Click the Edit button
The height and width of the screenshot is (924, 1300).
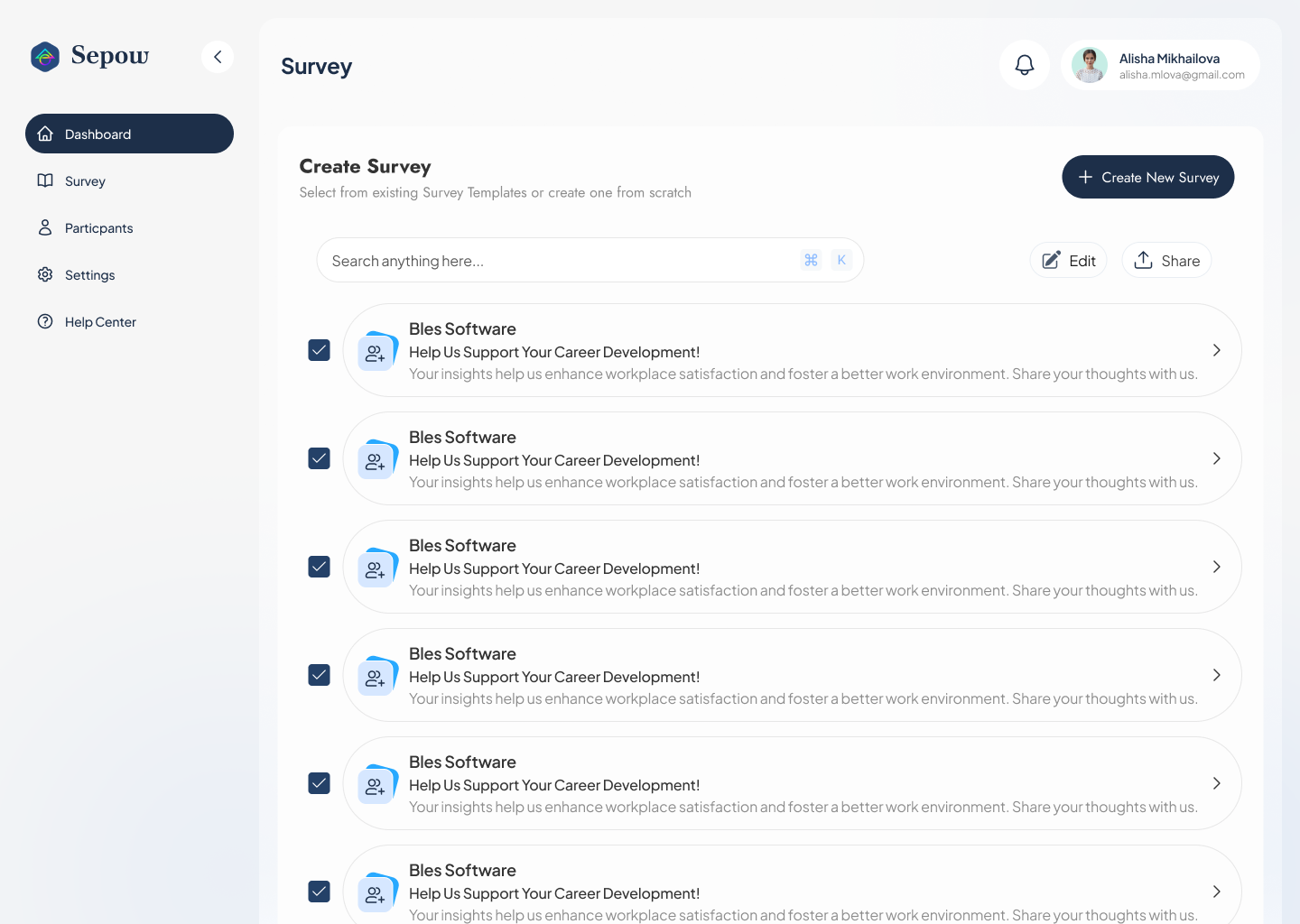coord(1069,260)
